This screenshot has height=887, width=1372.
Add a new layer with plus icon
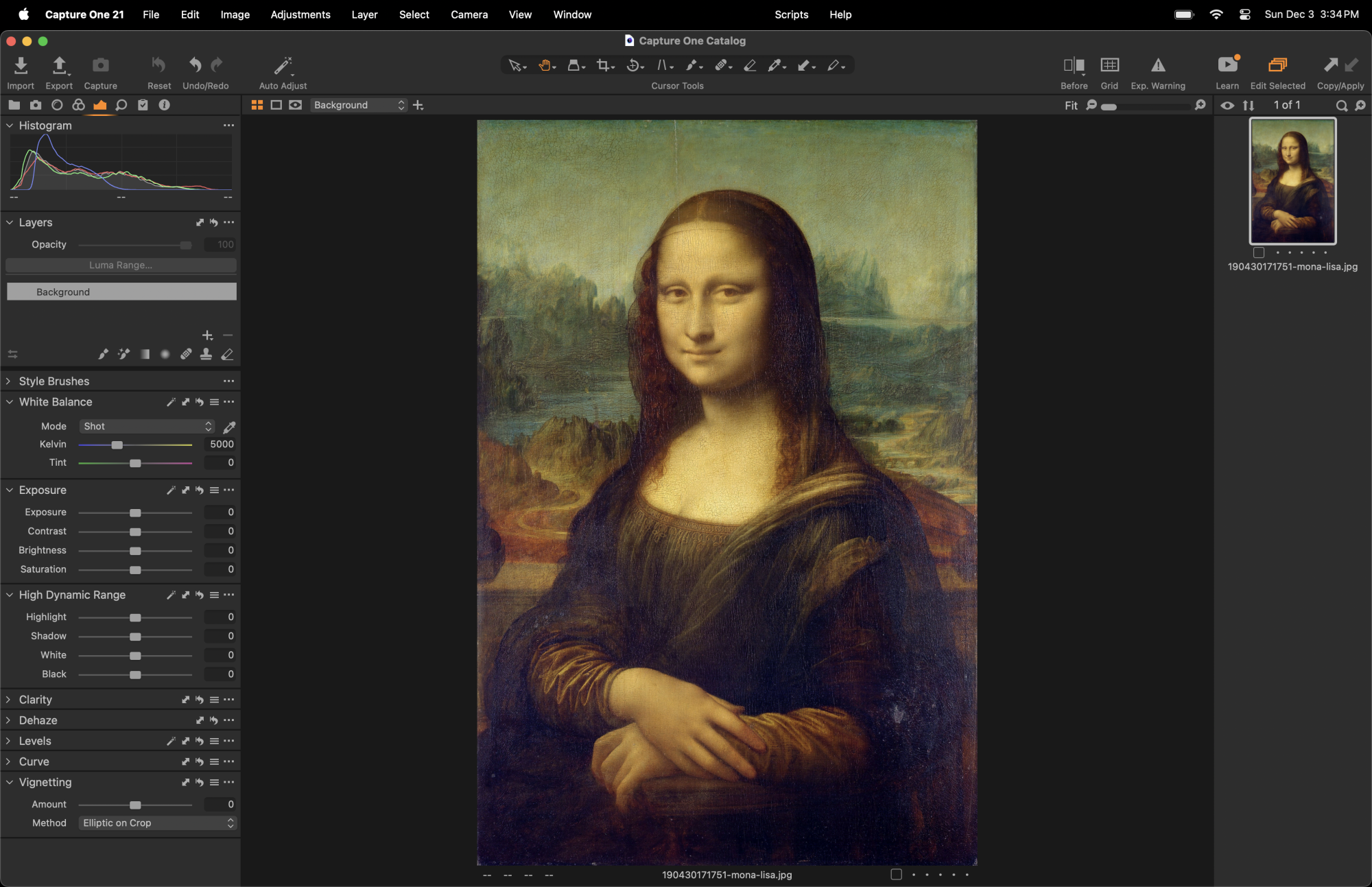(x=207, y=335)
